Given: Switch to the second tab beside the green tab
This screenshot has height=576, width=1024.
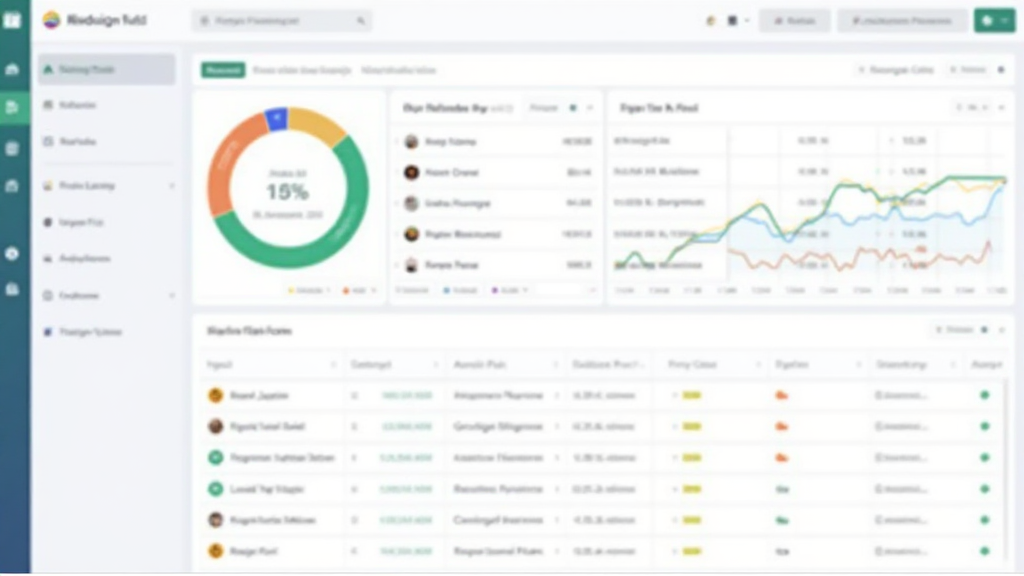Looking at the screenshot, I should [x=301, y=70].
